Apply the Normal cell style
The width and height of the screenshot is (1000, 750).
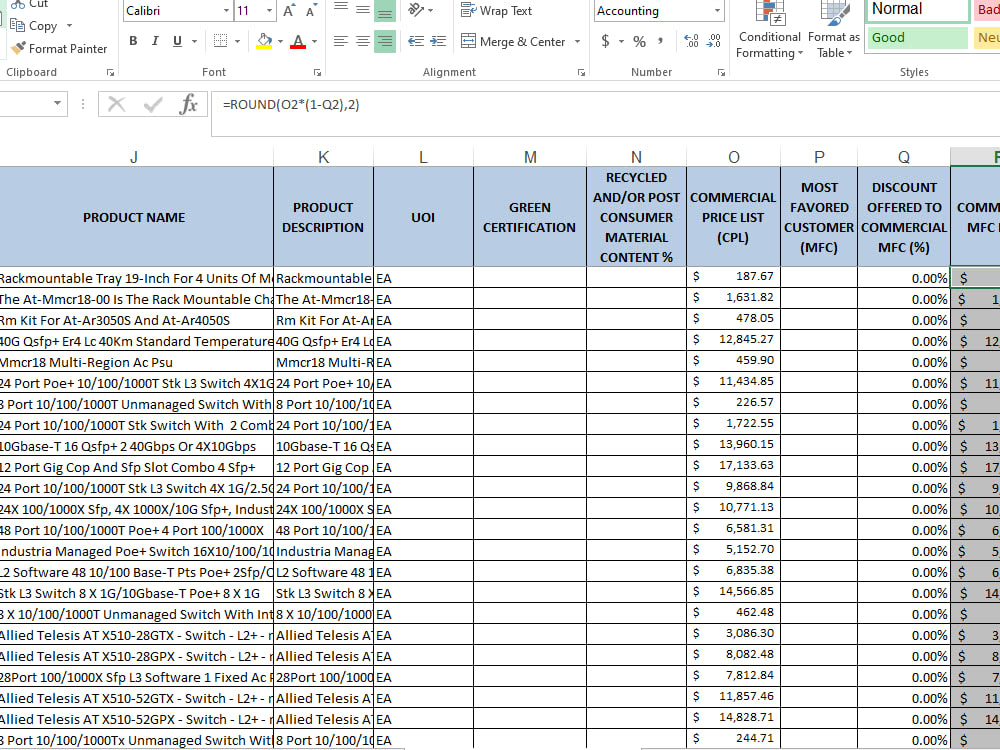pyautogui.click(x=917, y=10)
